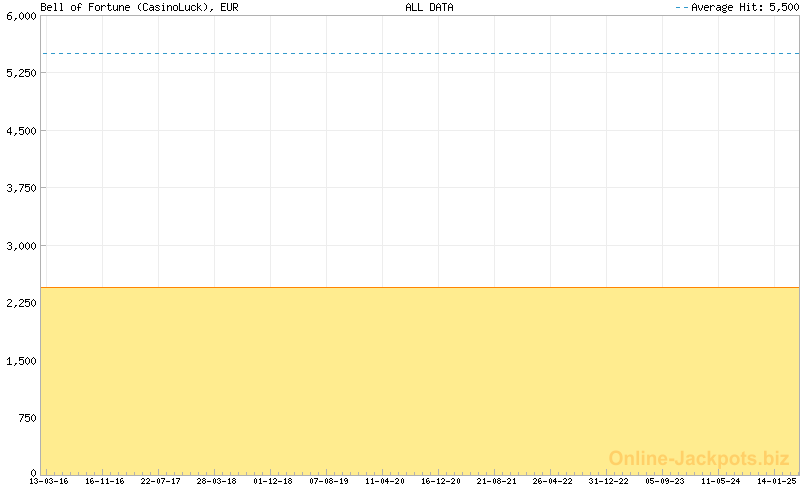Click the 11-04-20 x-axis date
The height and width of the screenshot is (490, 800).
385,481
